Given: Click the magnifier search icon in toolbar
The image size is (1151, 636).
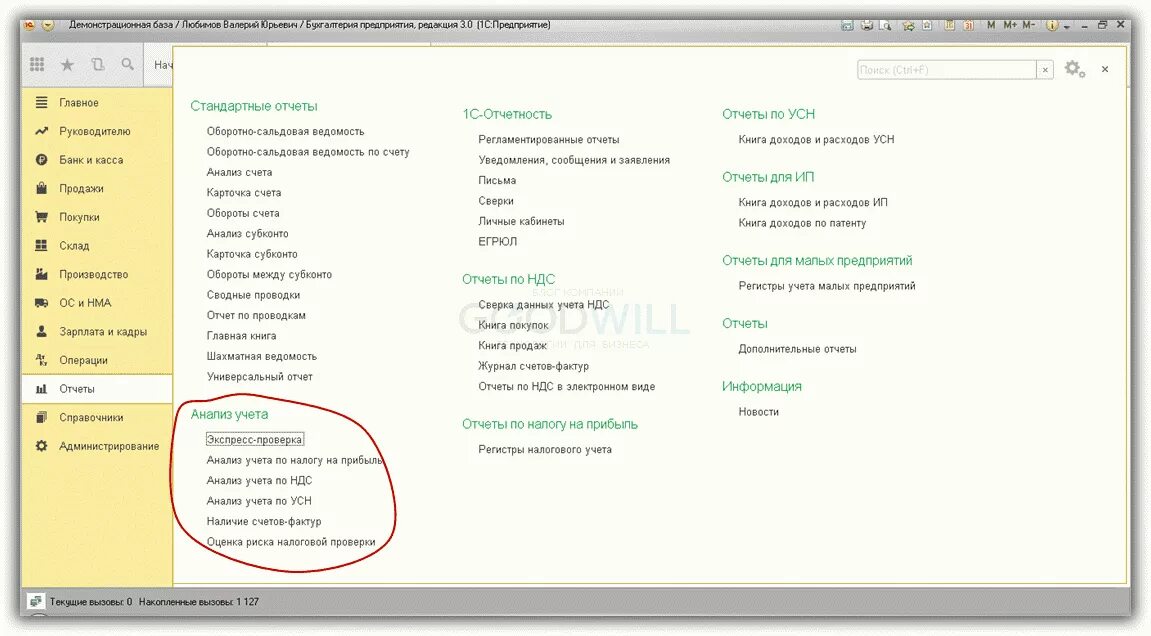Looking at the screenshot, I should pyautogui.click(x=128, y=65).
